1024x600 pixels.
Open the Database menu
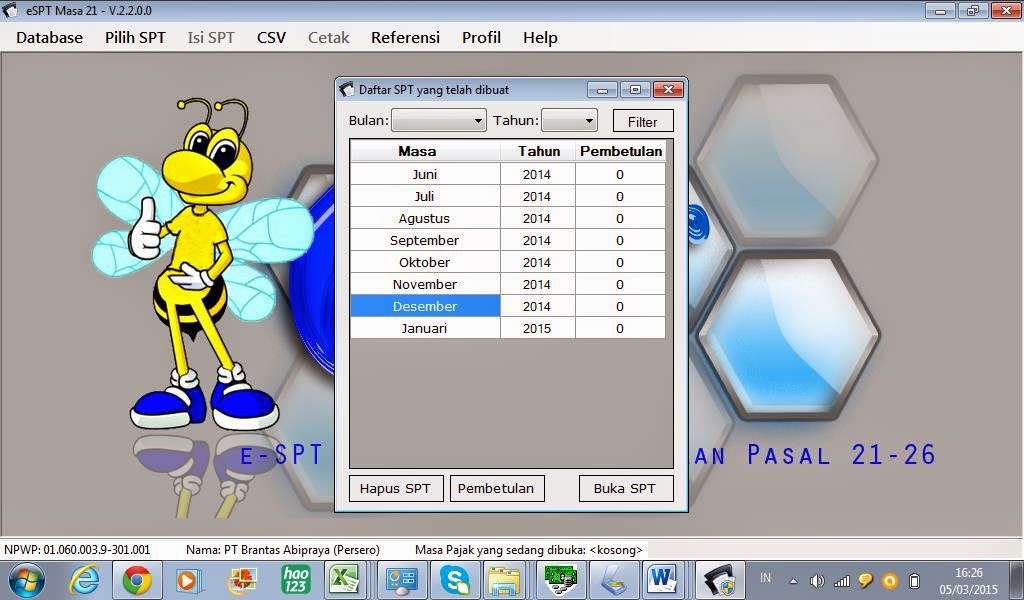48,37
